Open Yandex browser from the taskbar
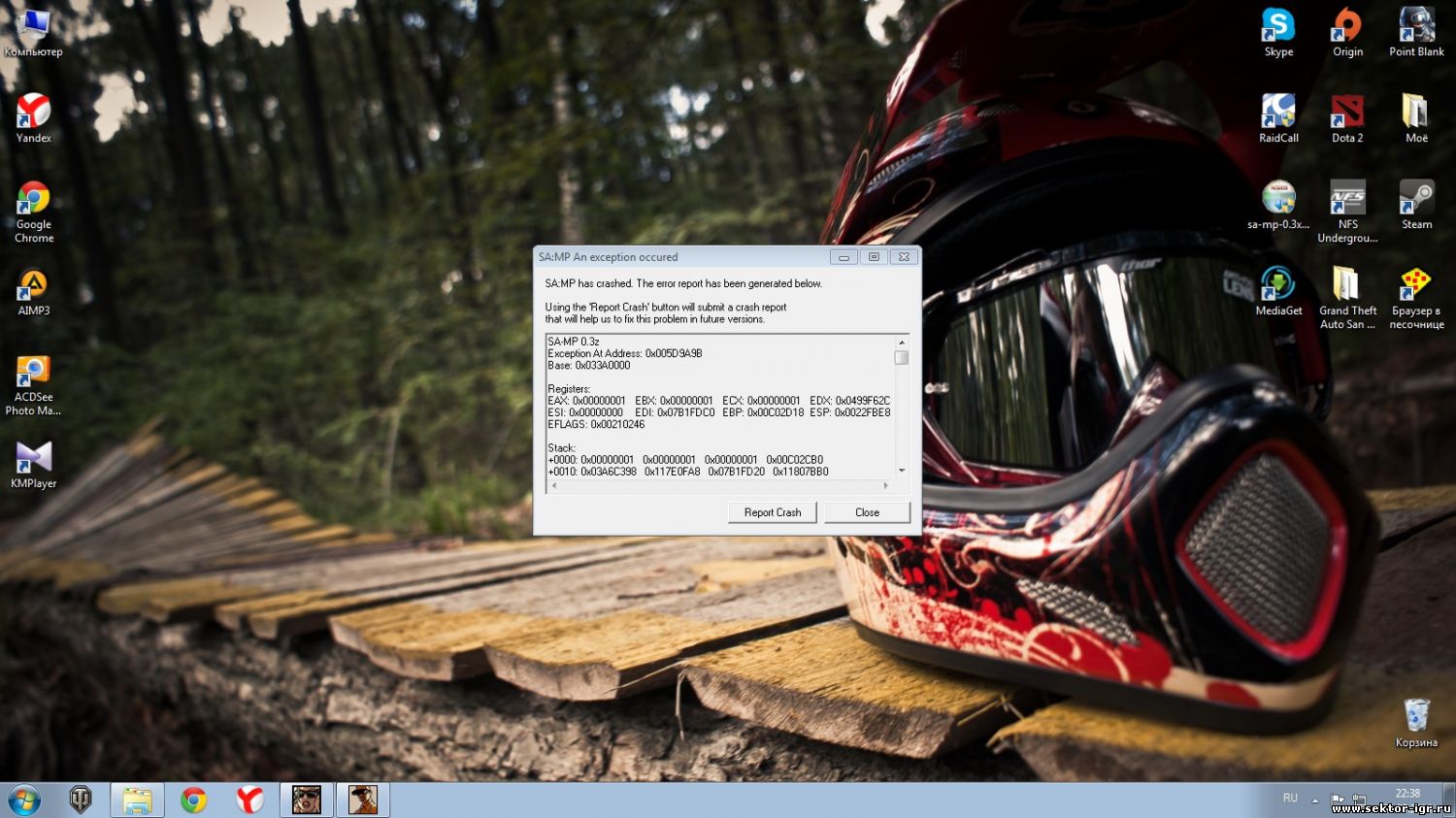 (249, 800)
